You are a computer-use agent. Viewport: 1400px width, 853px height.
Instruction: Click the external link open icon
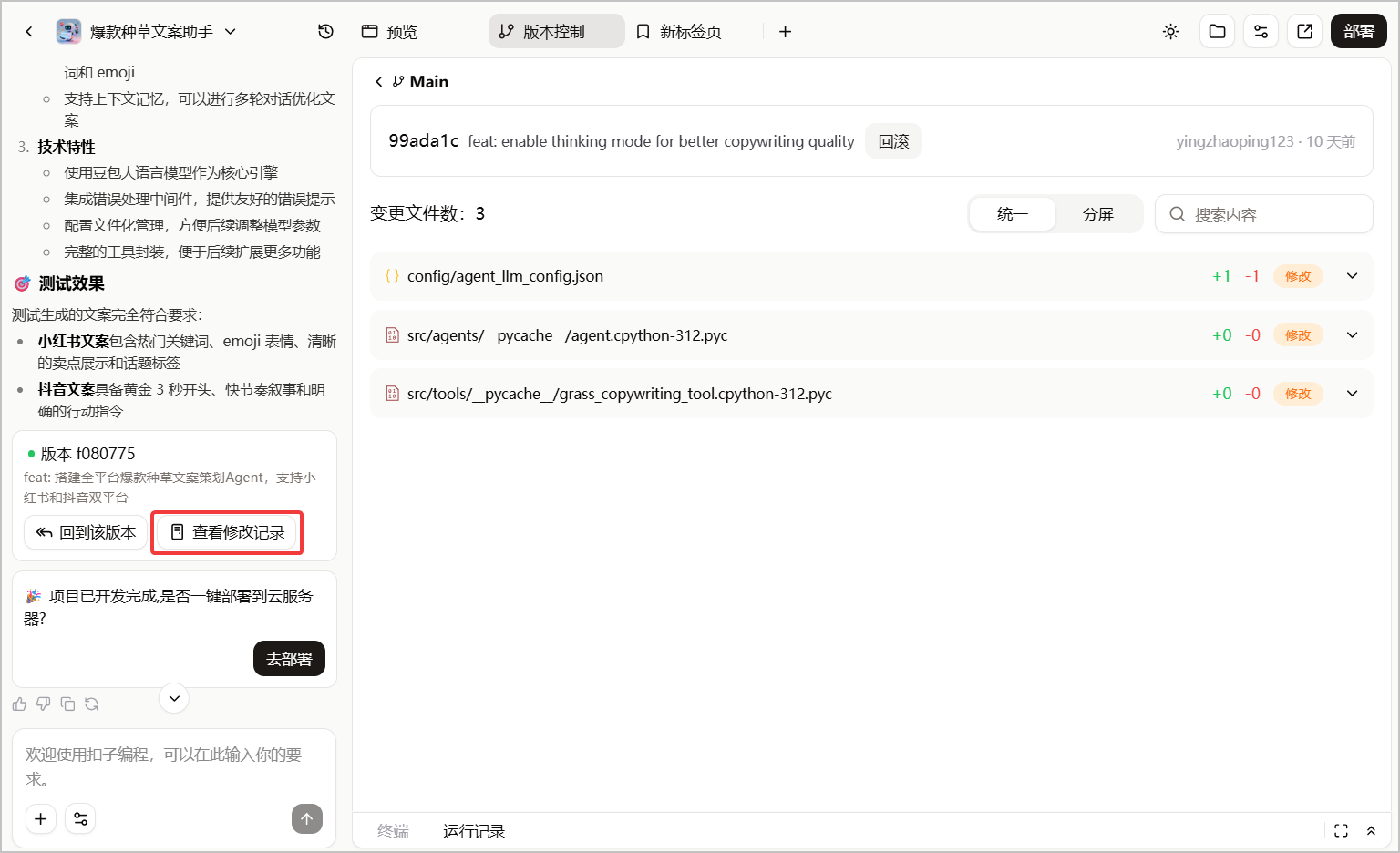click(x=1304, y=32)
